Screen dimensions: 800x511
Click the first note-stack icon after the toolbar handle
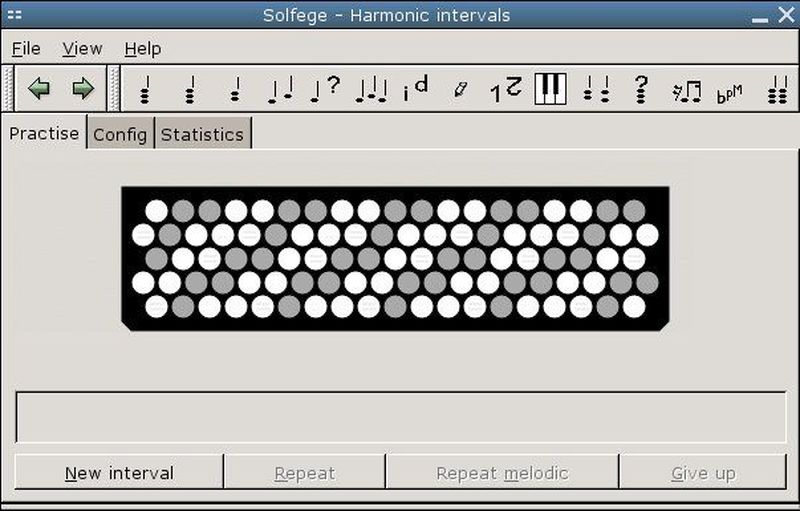pyautogui.click(x=145, y=90)
